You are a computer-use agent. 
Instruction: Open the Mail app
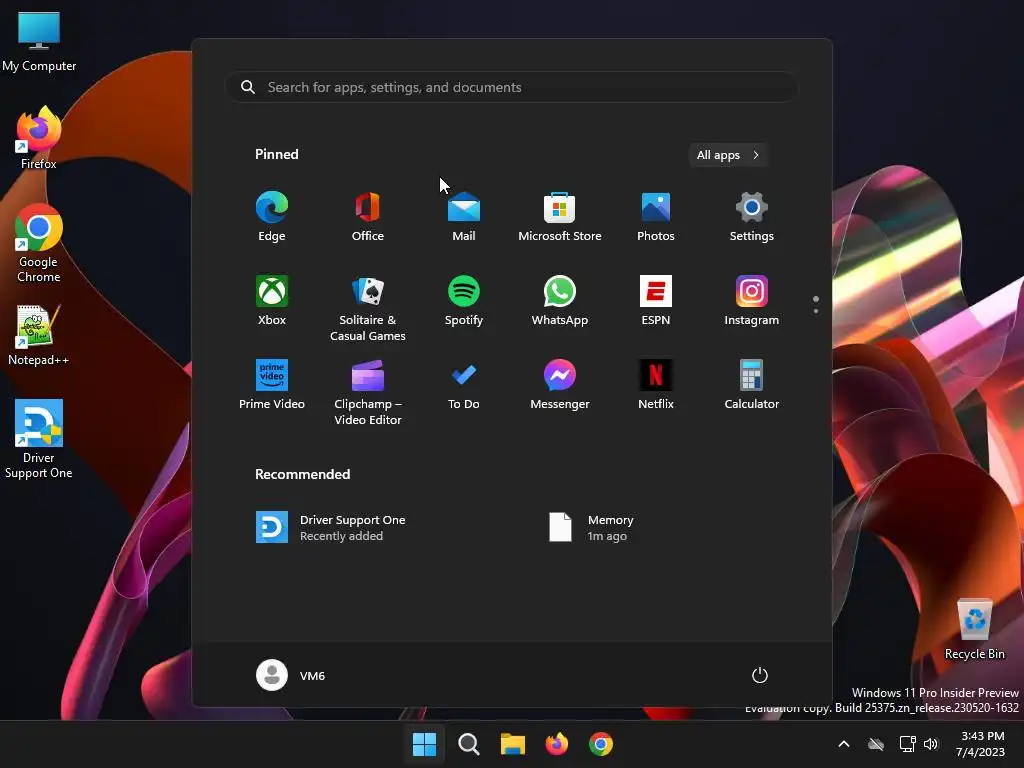click(x=464, y=217)
